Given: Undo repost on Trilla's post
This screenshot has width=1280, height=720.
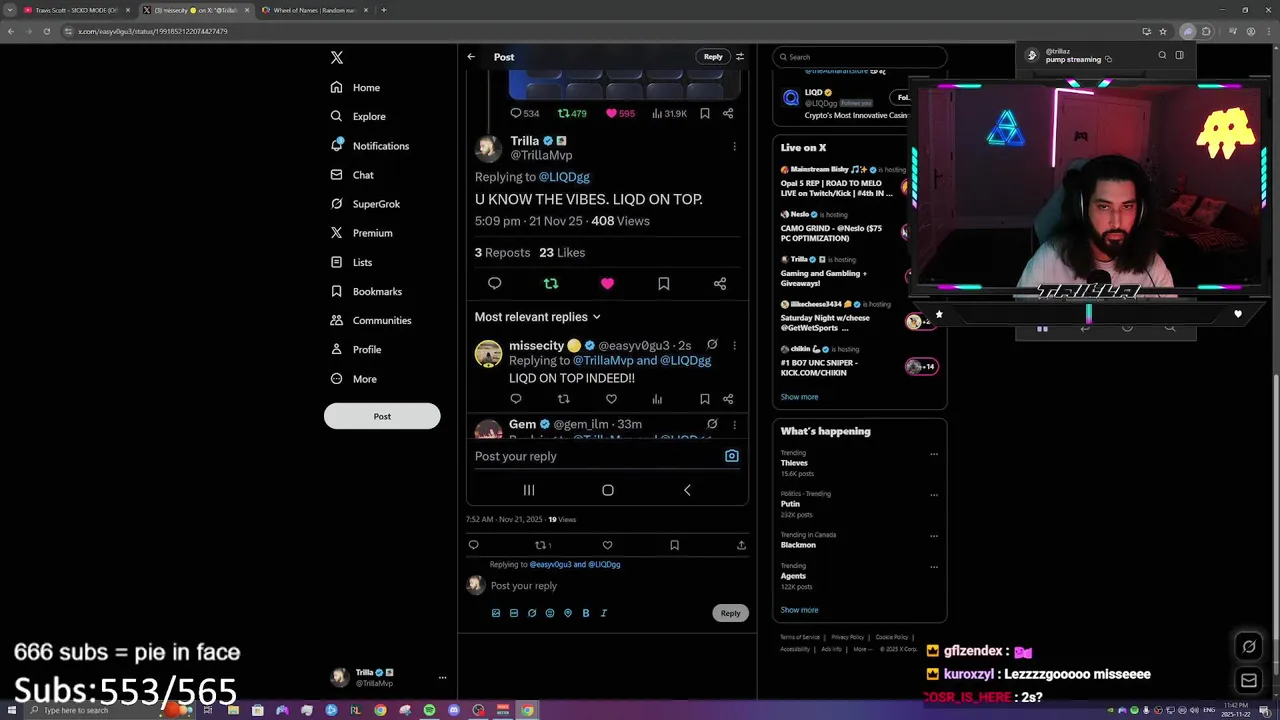Looking at the screenshot, I should coord(551,284).
